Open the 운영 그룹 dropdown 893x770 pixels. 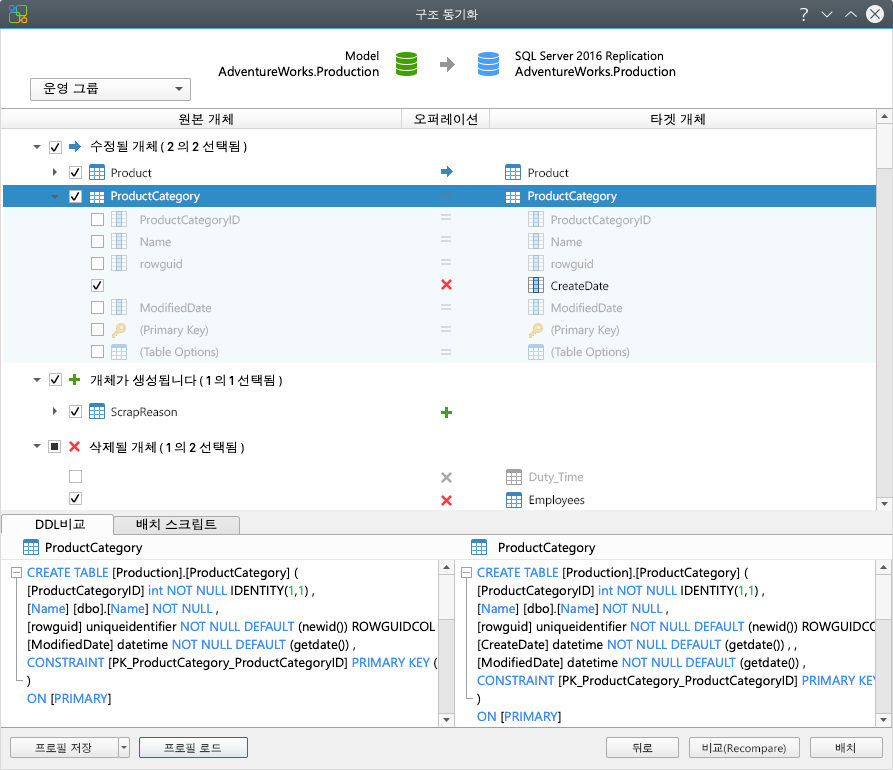point(180,89)
